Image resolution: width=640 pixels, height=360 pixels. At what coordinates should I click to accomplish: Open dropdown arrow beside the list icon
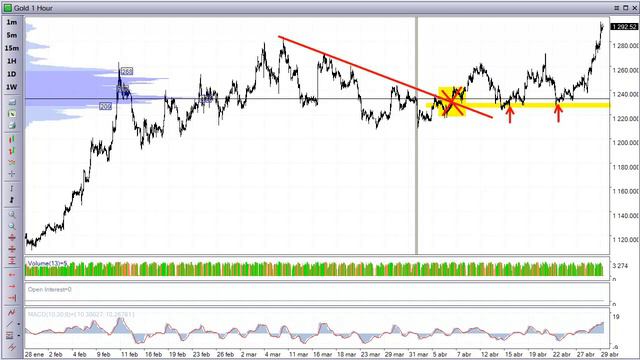coord(18,336)
